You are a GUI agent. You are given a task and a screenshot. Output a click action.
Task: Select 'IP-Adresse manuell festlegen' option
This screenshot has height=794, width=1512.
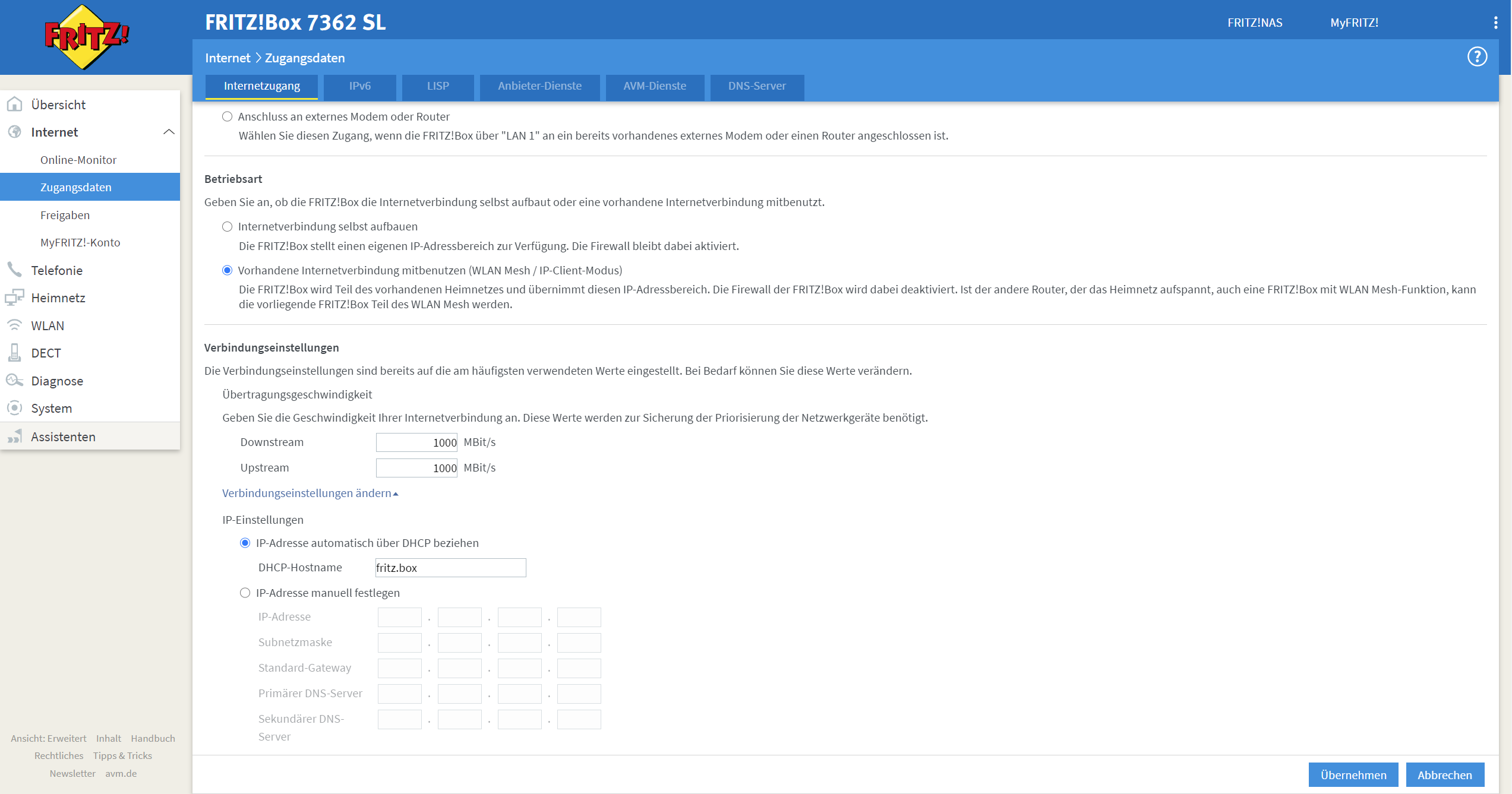pos(245,593)
